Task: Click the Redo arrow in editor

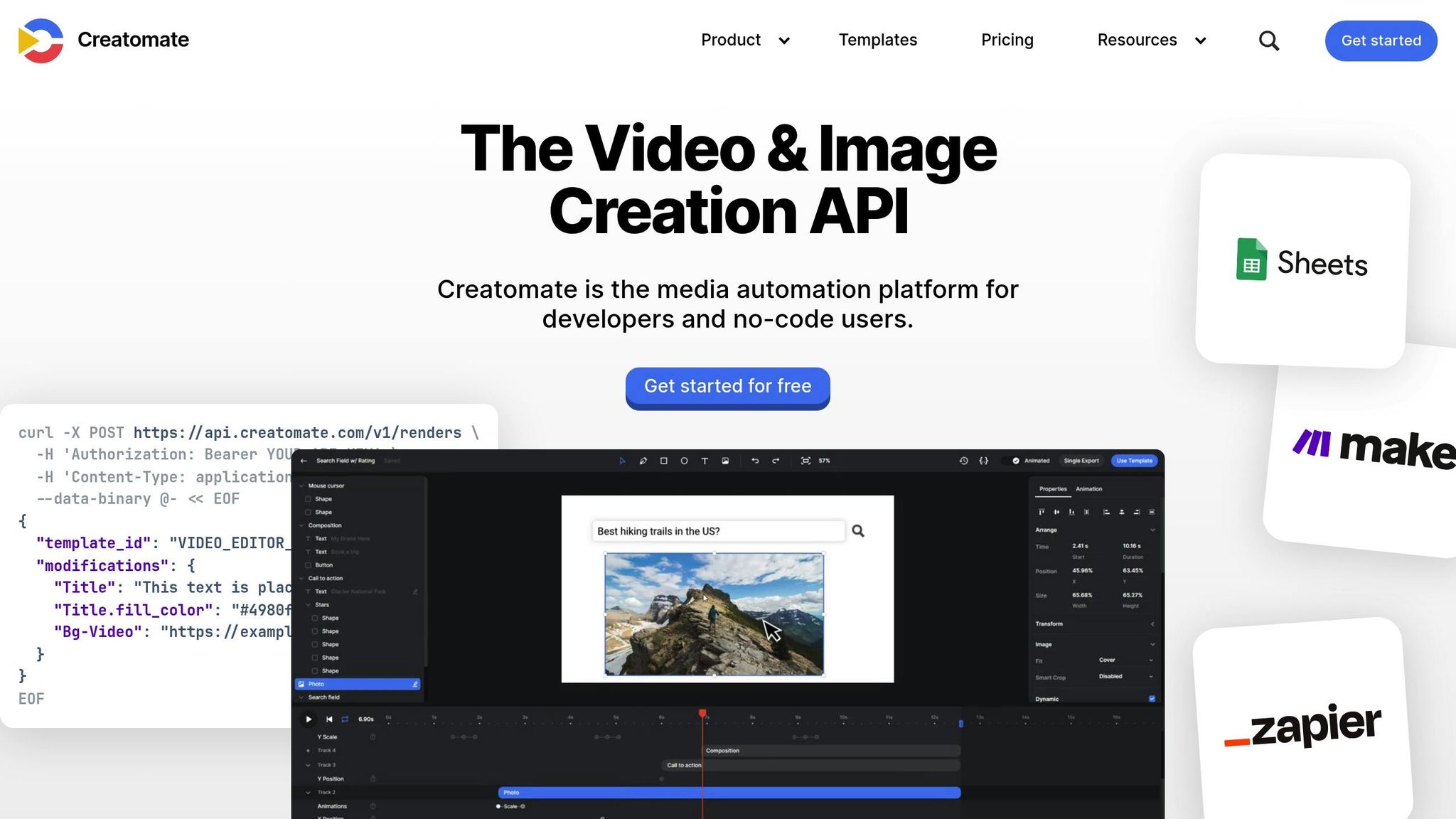Action: (776, 461)
